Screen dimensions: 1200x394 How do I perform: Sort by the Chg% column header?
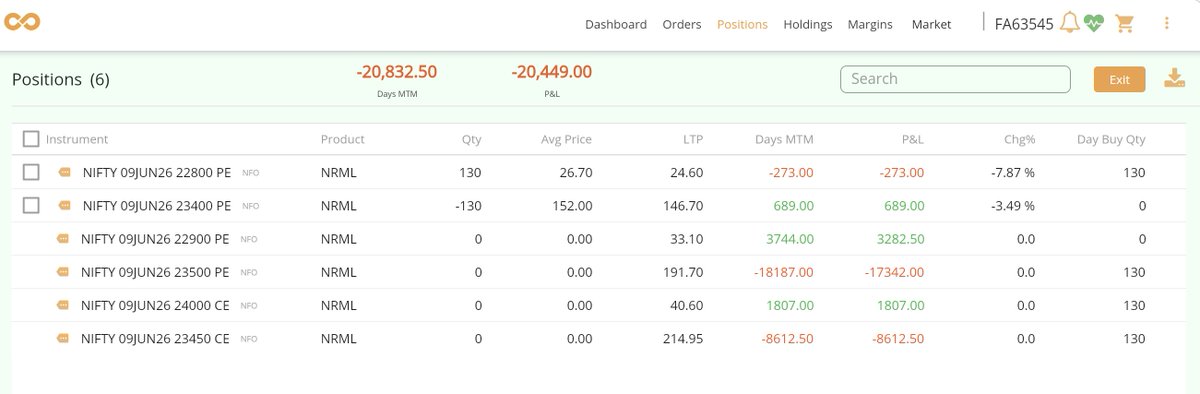[x=1019, y=139]
